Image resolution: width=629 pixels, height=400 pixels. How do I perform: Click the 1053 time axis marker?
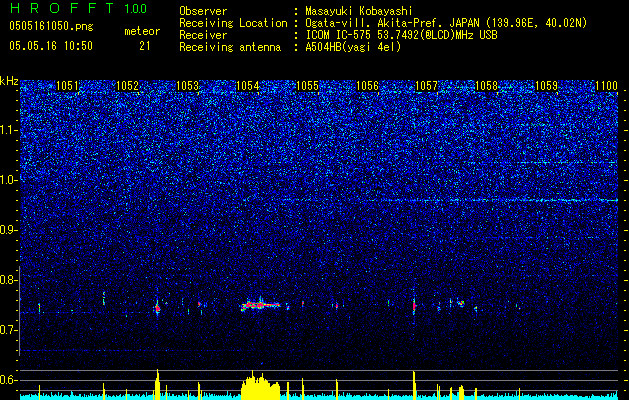pos(187,86)
